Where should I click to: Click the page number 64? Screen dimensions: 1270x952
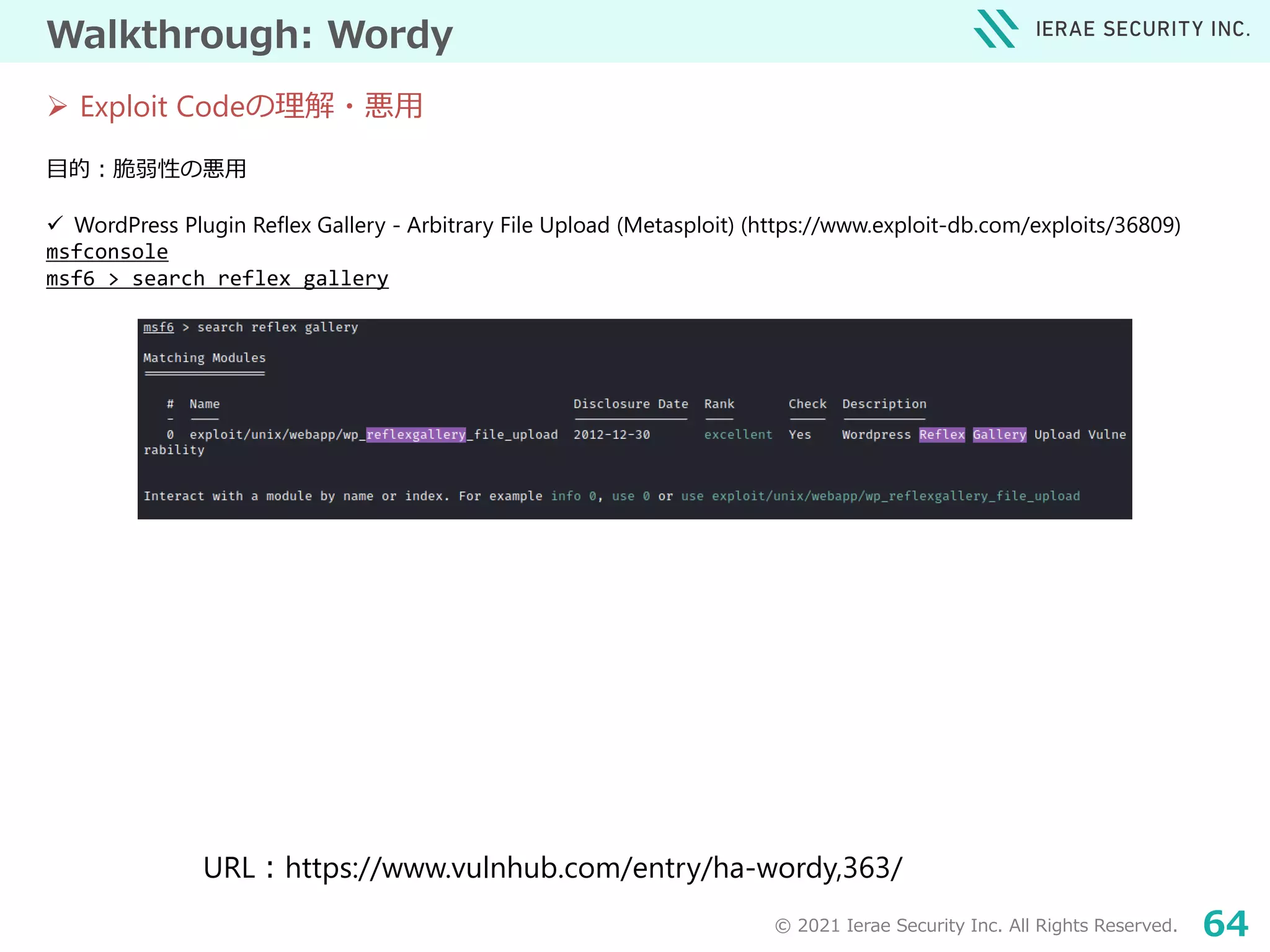point(1226,924)
